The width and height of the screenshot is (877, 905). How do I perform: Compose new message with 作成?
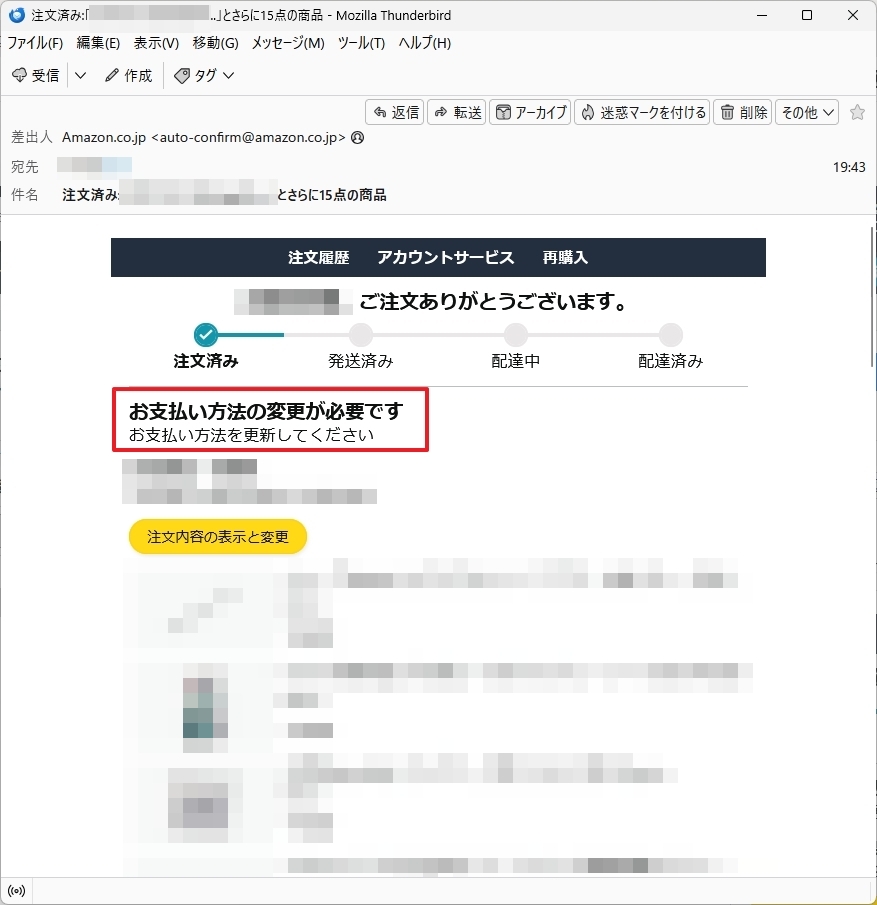click(x=129, y=75)
